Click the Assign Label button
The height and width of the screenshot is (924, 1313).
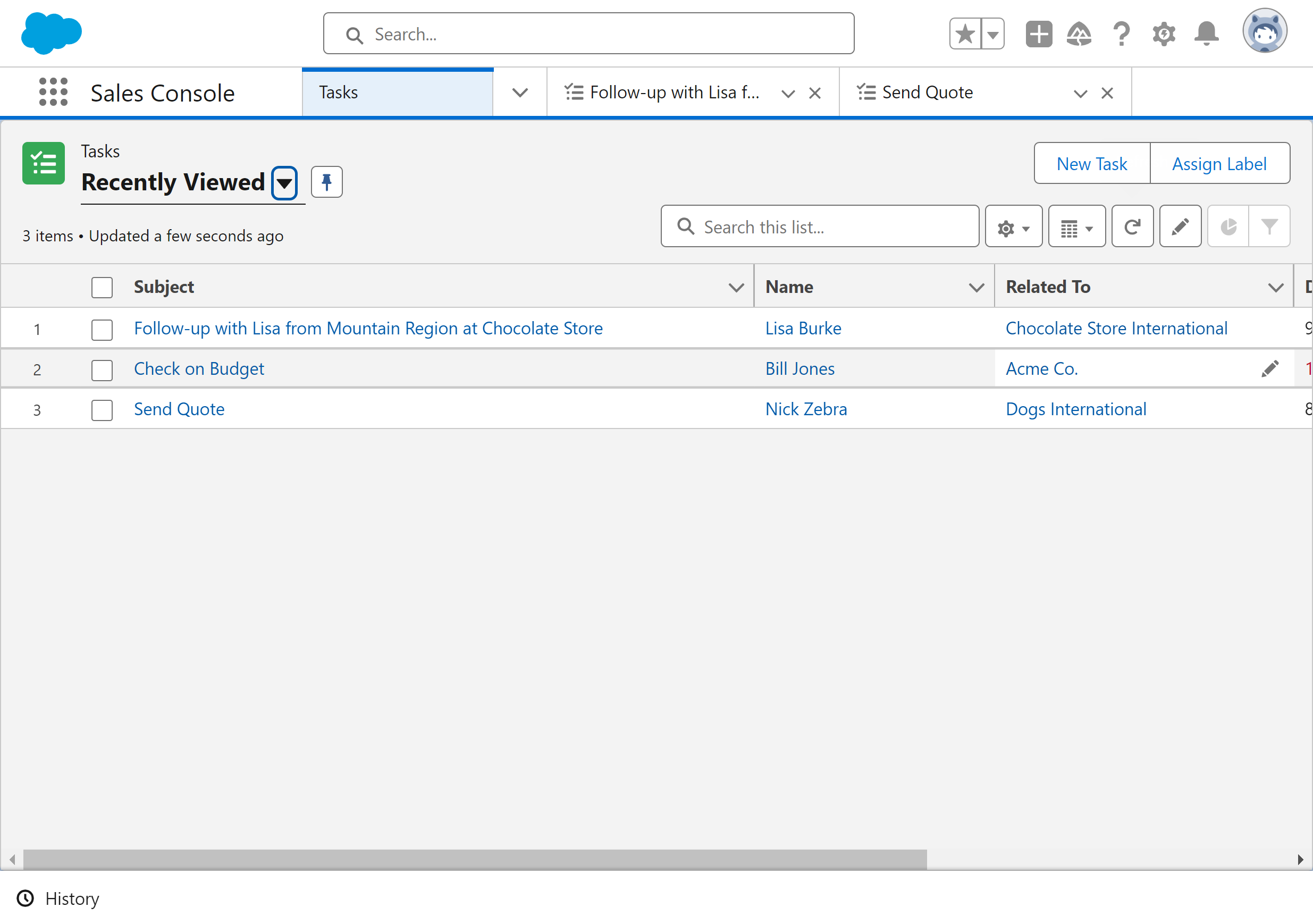point(1219,164)
